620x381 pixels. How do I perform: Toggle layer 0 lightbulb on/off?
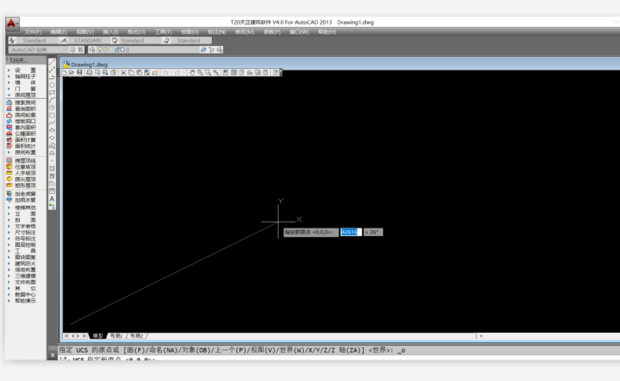point(100,50)
